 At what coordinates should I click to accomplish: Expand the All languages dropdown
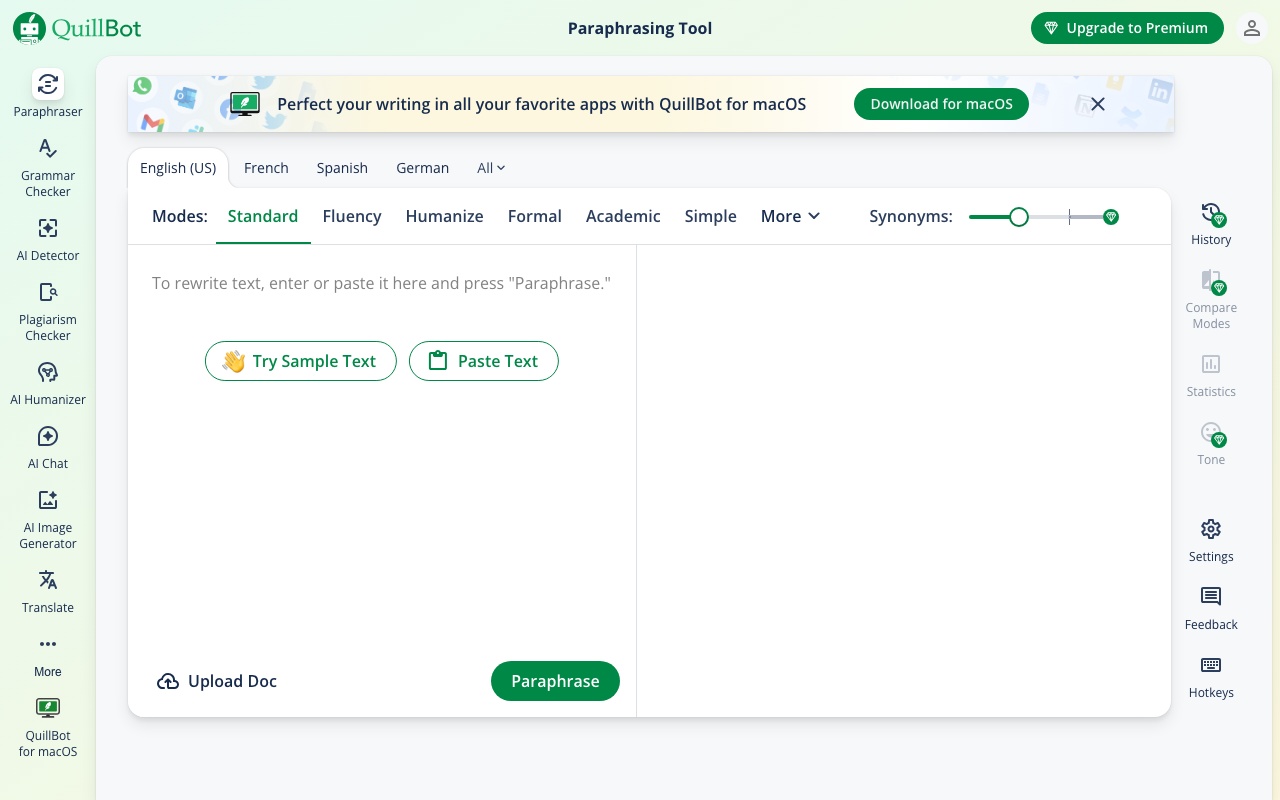491,168
